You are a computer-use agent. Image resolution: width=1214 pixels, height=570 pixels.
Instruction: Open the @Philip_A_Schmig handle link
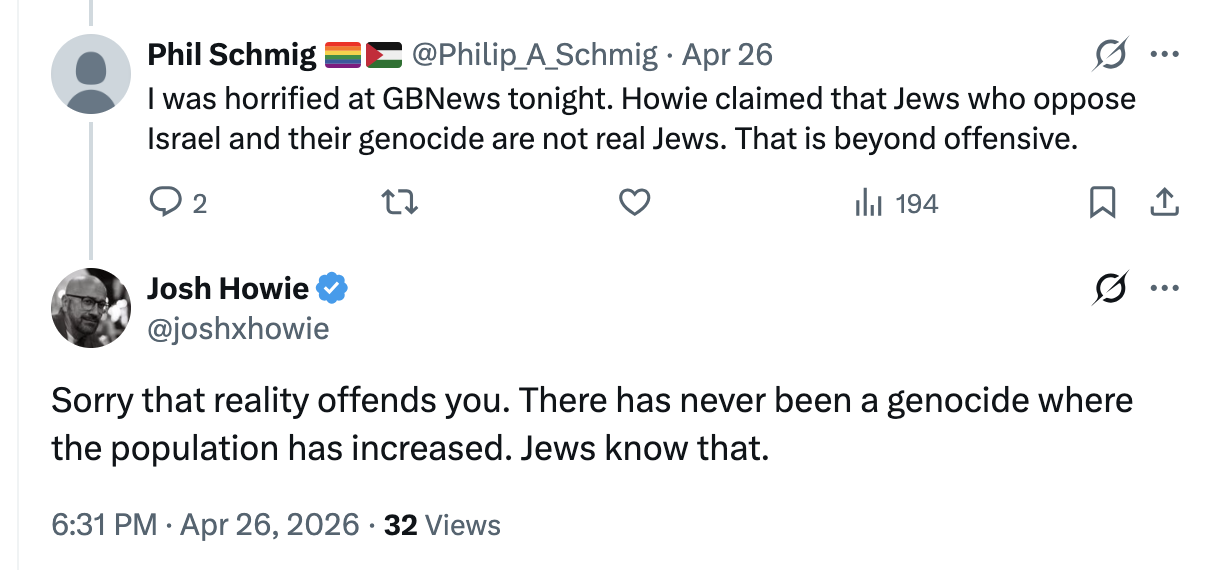[535, 54]
